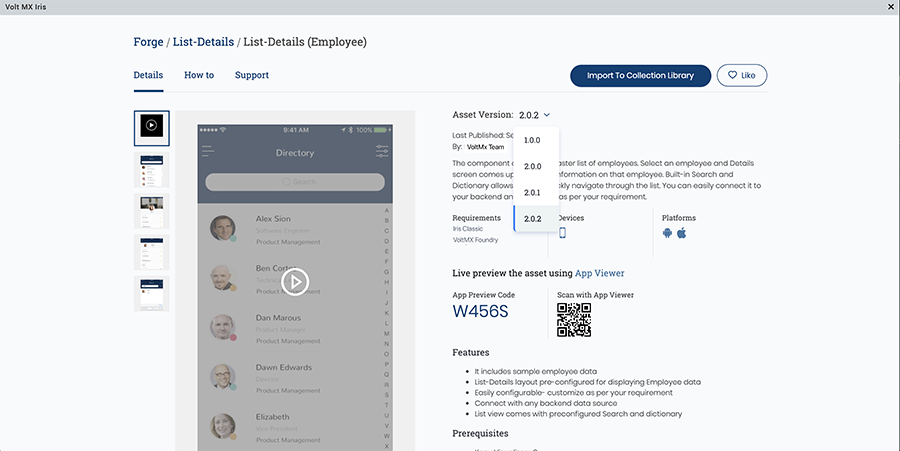Viewport: 900px width, 451px height.
Task: Click the Android platform icon
Action: pos(667,233)
